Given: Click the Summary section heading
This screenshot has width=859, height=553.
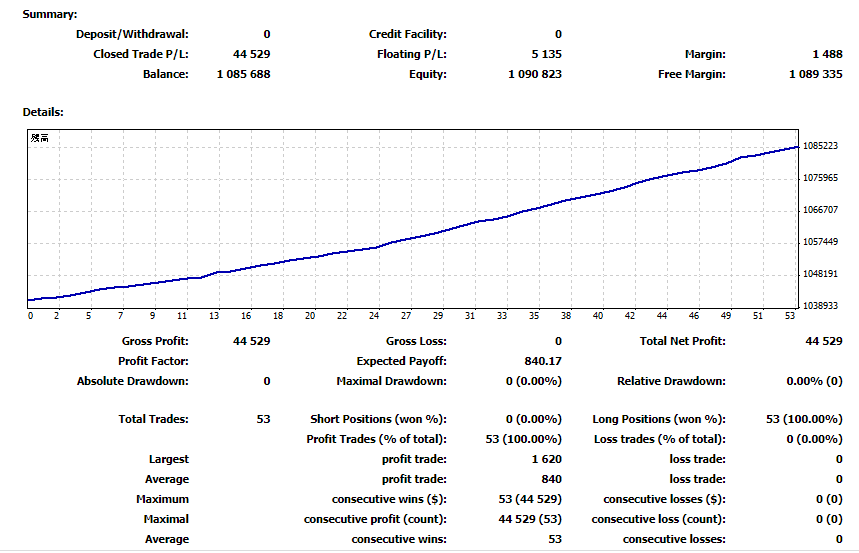Looking at the screenshot, I should [50, 14].
